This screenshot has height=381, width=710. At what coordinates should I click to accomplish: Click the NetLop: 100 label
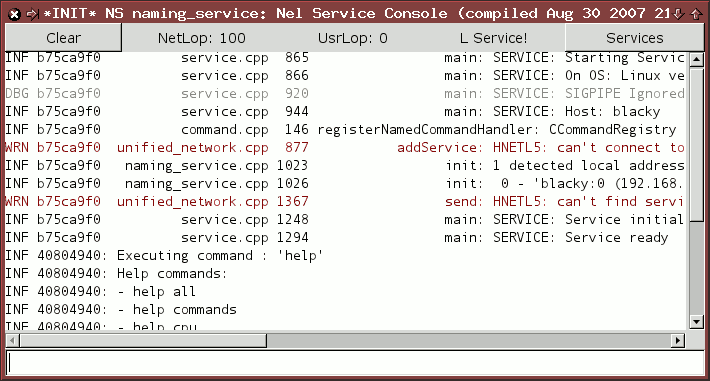coord(201,38)
